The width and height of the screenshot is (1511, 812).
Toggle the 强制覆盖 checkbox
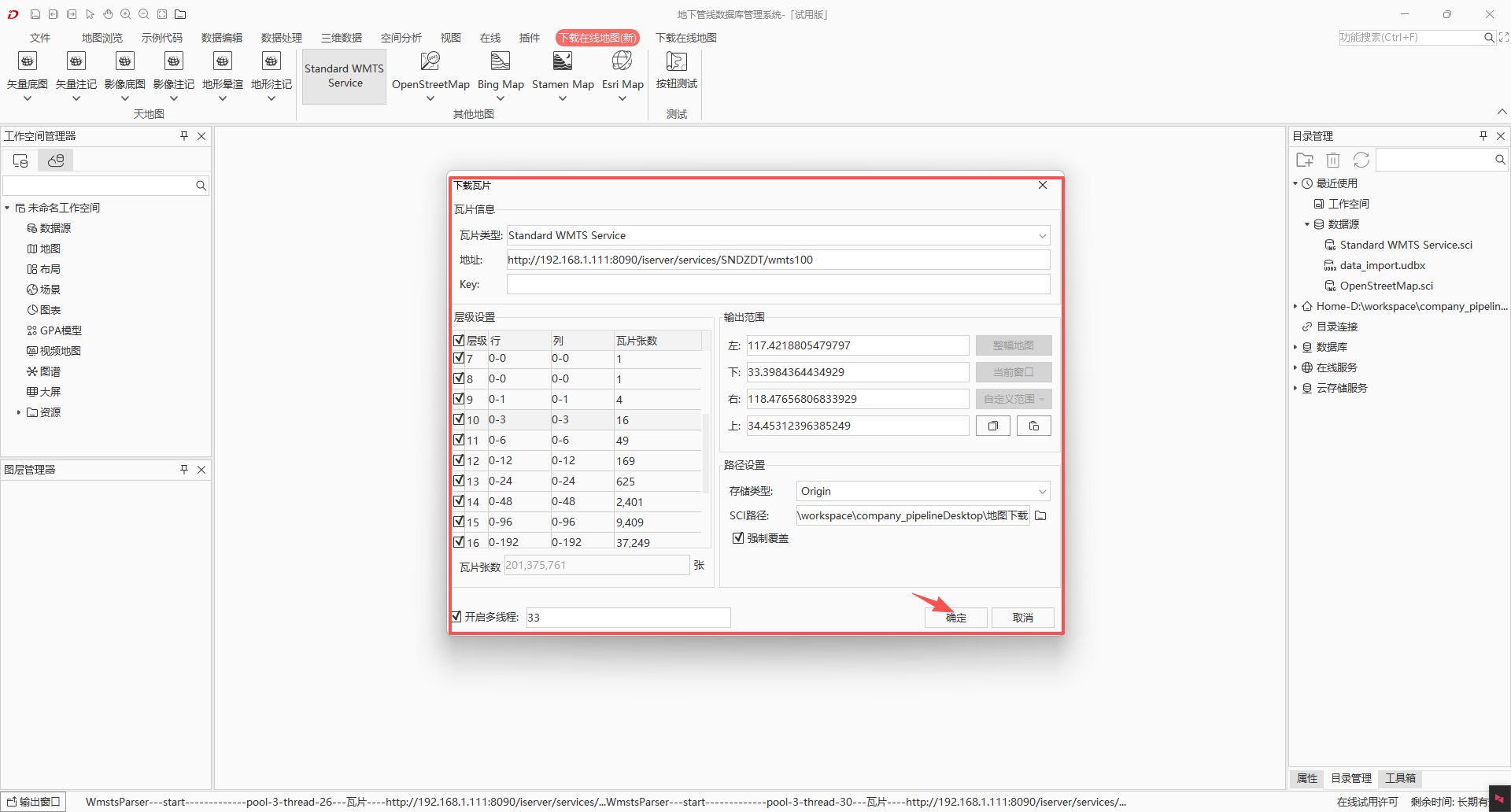pos(738,538)
